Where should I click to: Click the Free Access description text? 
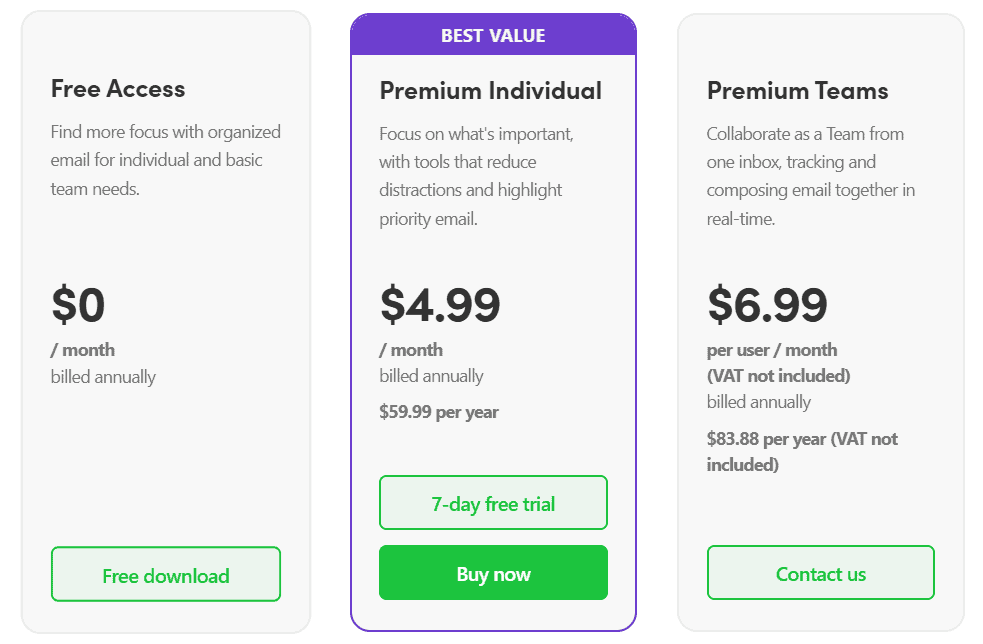pyautogui.click(x=166, y=160)
